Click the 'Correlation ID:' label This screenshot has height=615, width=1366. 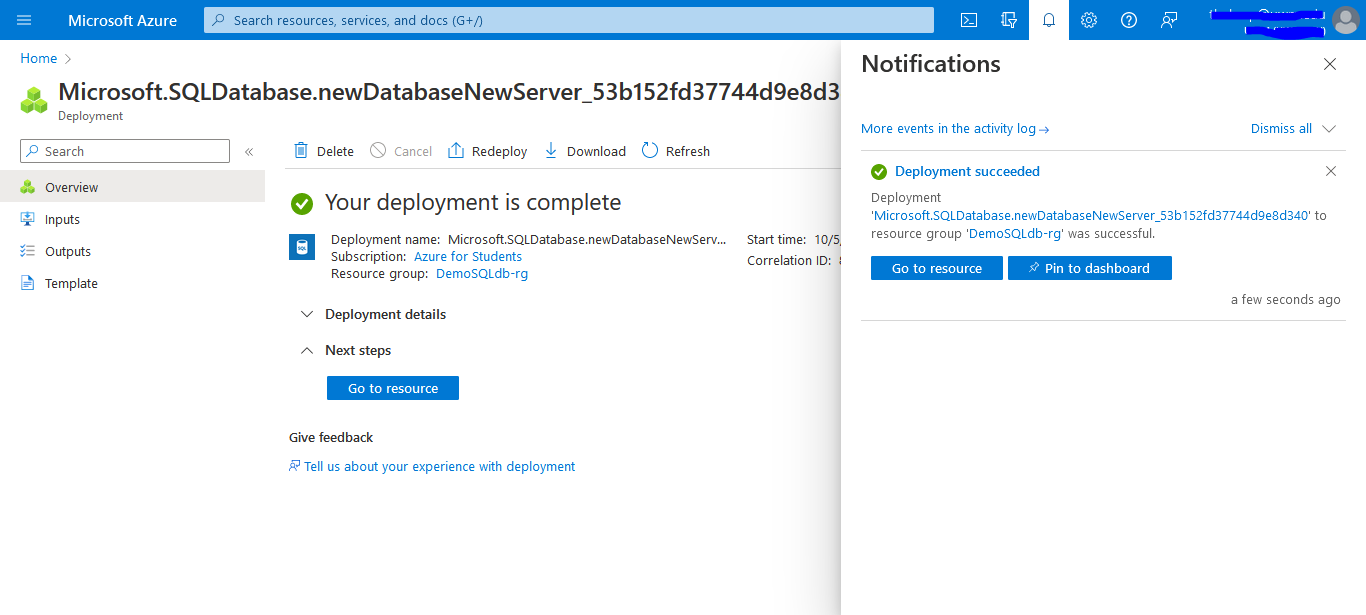tap(790, 261)
